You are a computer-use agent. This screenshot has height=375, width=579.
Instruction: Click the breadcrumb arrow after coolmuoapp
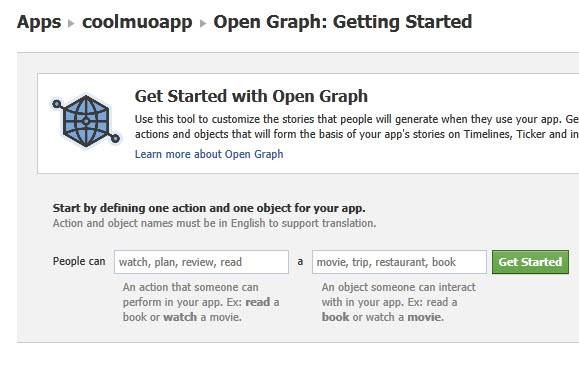pyautogui.click(x=203, y=23)
